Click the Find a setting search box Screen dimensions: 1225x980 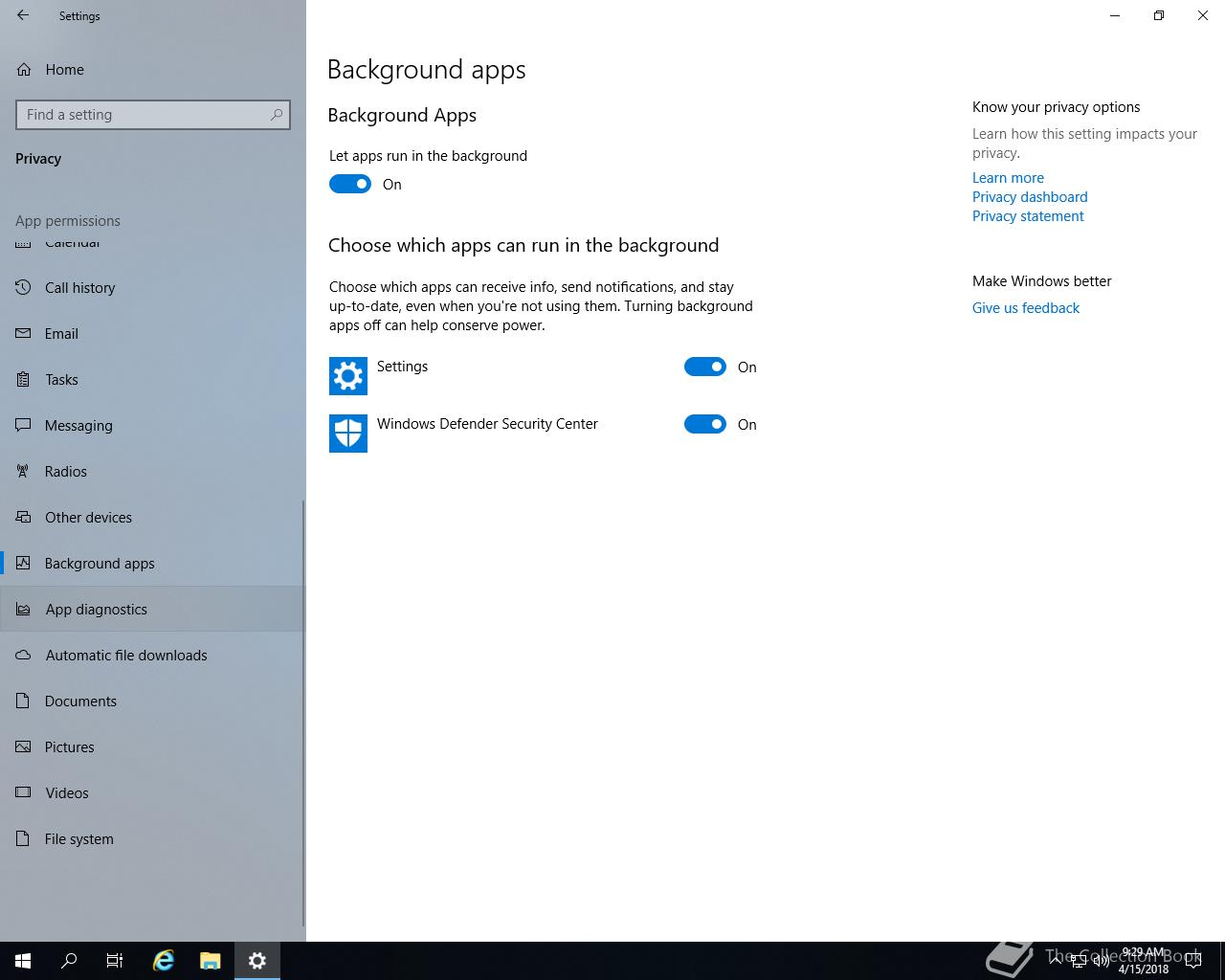153,115
